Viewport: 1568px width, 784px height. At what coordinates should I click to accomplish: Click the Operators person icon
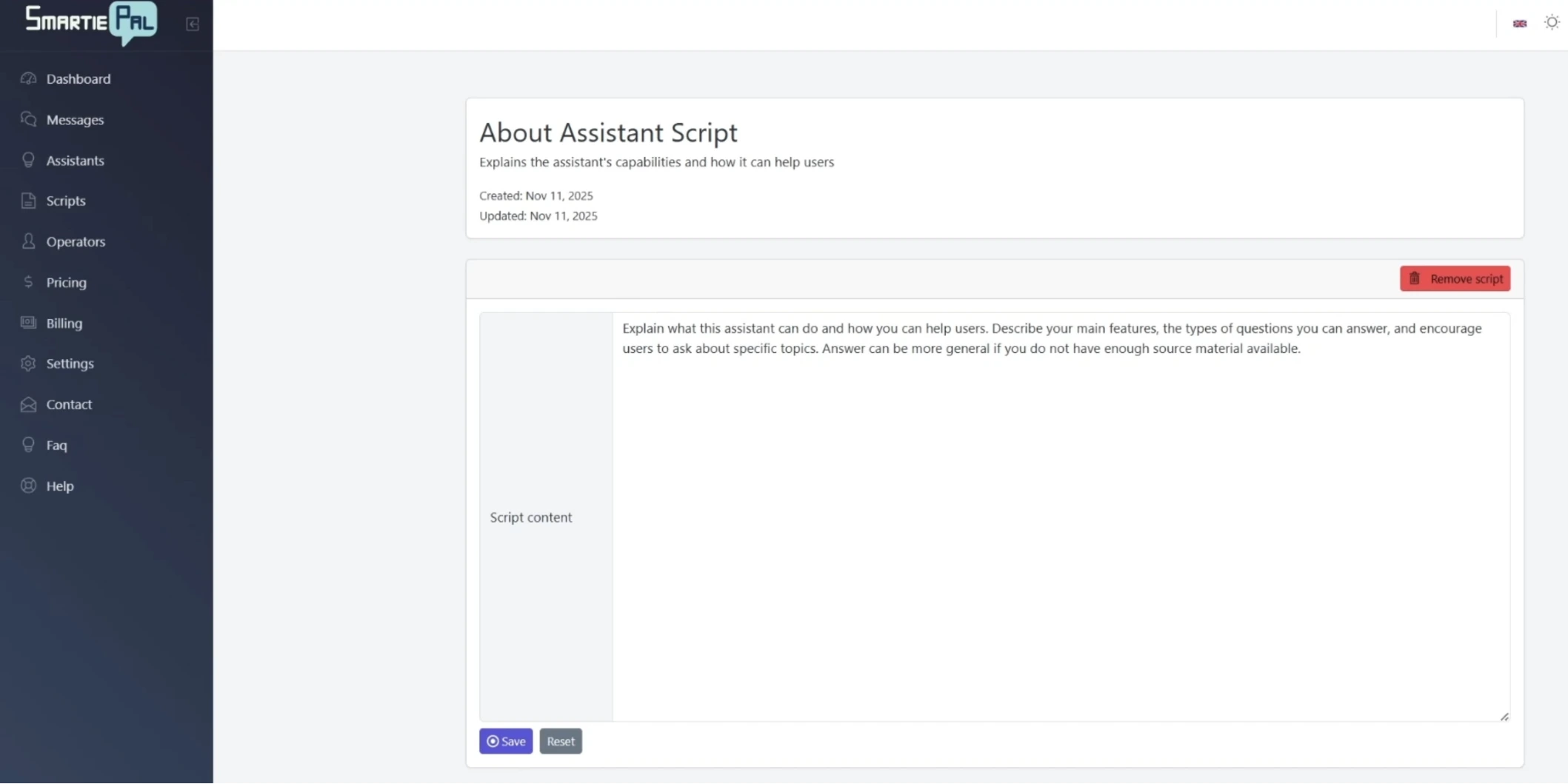click(28, 241)
